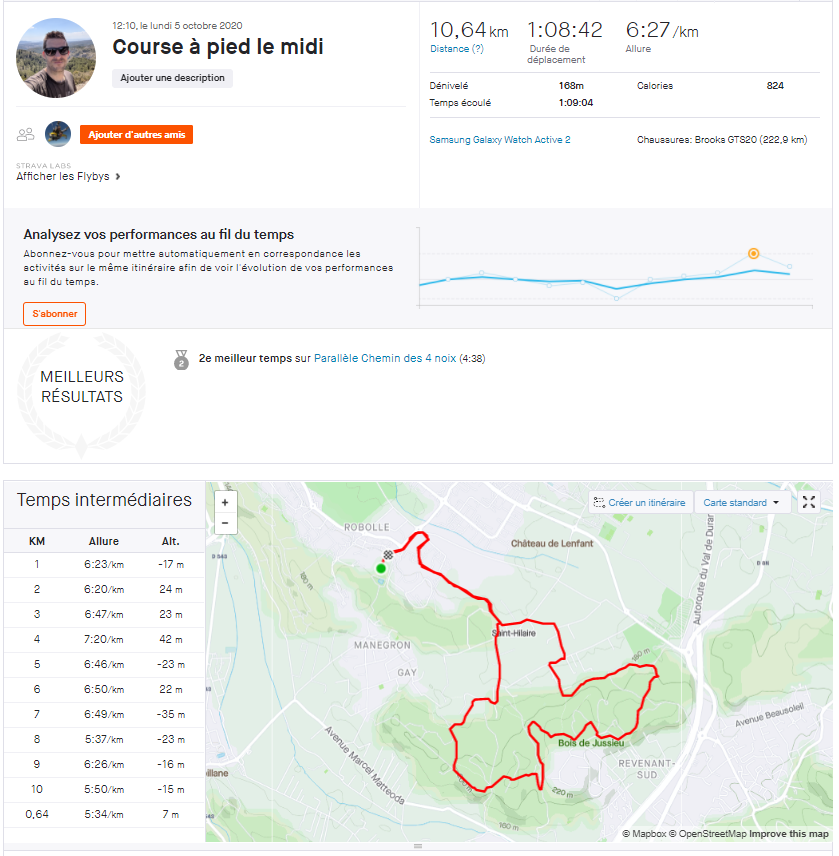Click the second-place medal icon
This screenshot has width=839, height=856.
pyautogui.click(x=181, y=360)
